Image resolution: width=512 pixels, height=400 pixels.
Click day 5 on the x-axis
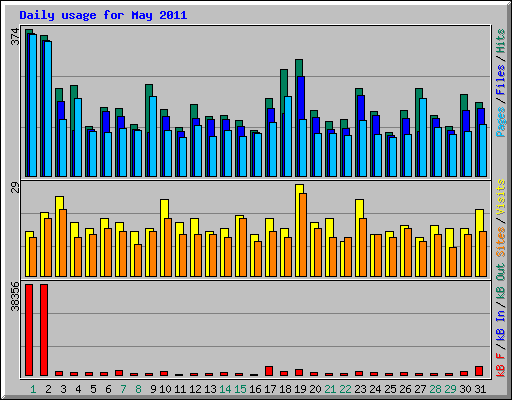(x=93, y=389)
